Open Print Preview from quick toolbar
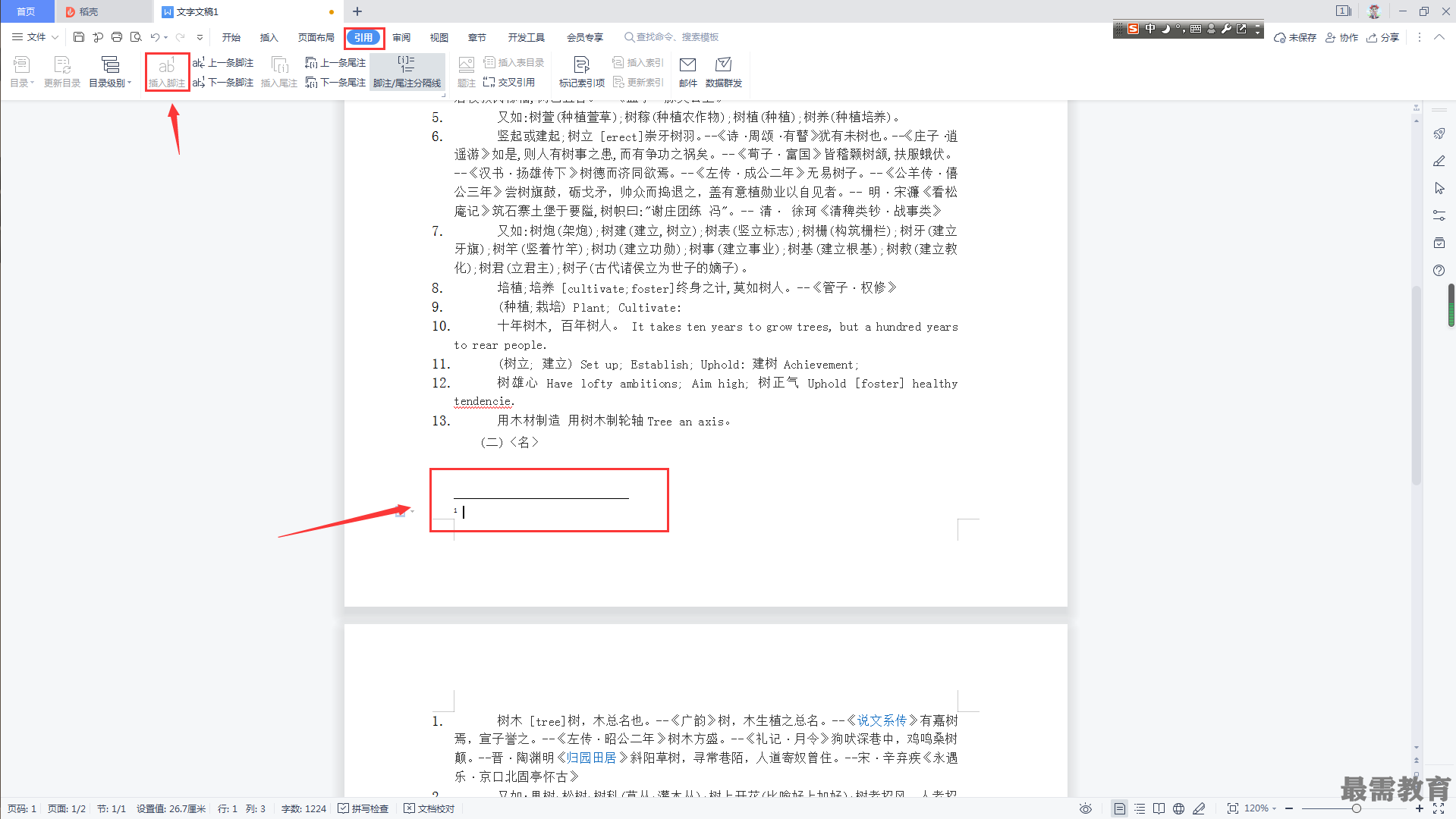The width and height of the screenshot is (1456, 819). 136,37
